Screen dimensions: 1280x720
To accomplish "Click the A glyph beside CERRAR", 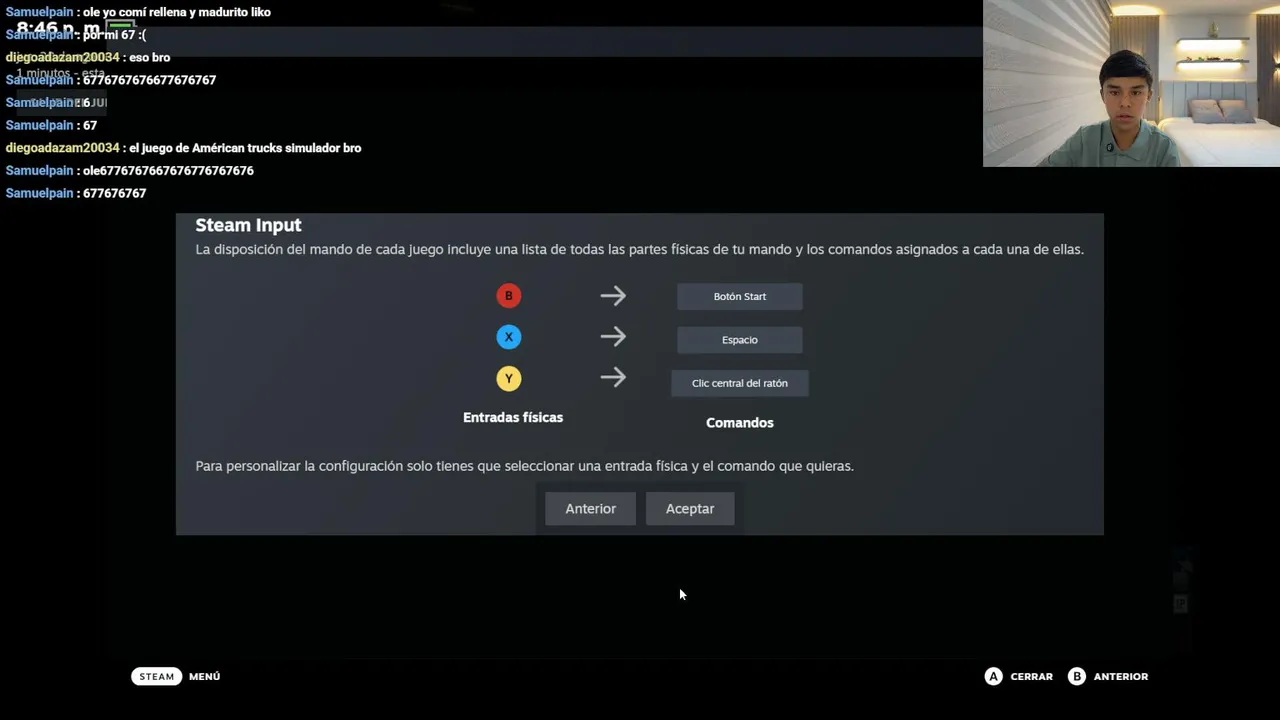I will click(x=993, y=676).
